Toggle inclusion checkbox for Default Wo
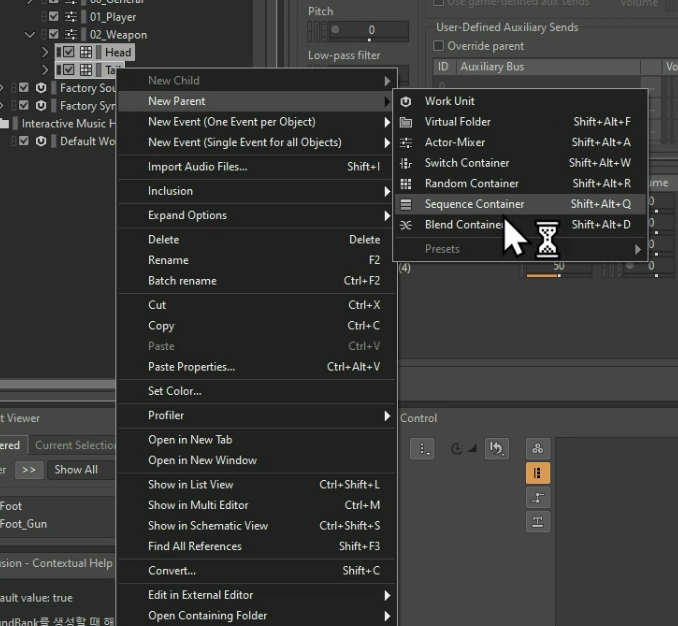678x626 pixels. click(24, 141)
